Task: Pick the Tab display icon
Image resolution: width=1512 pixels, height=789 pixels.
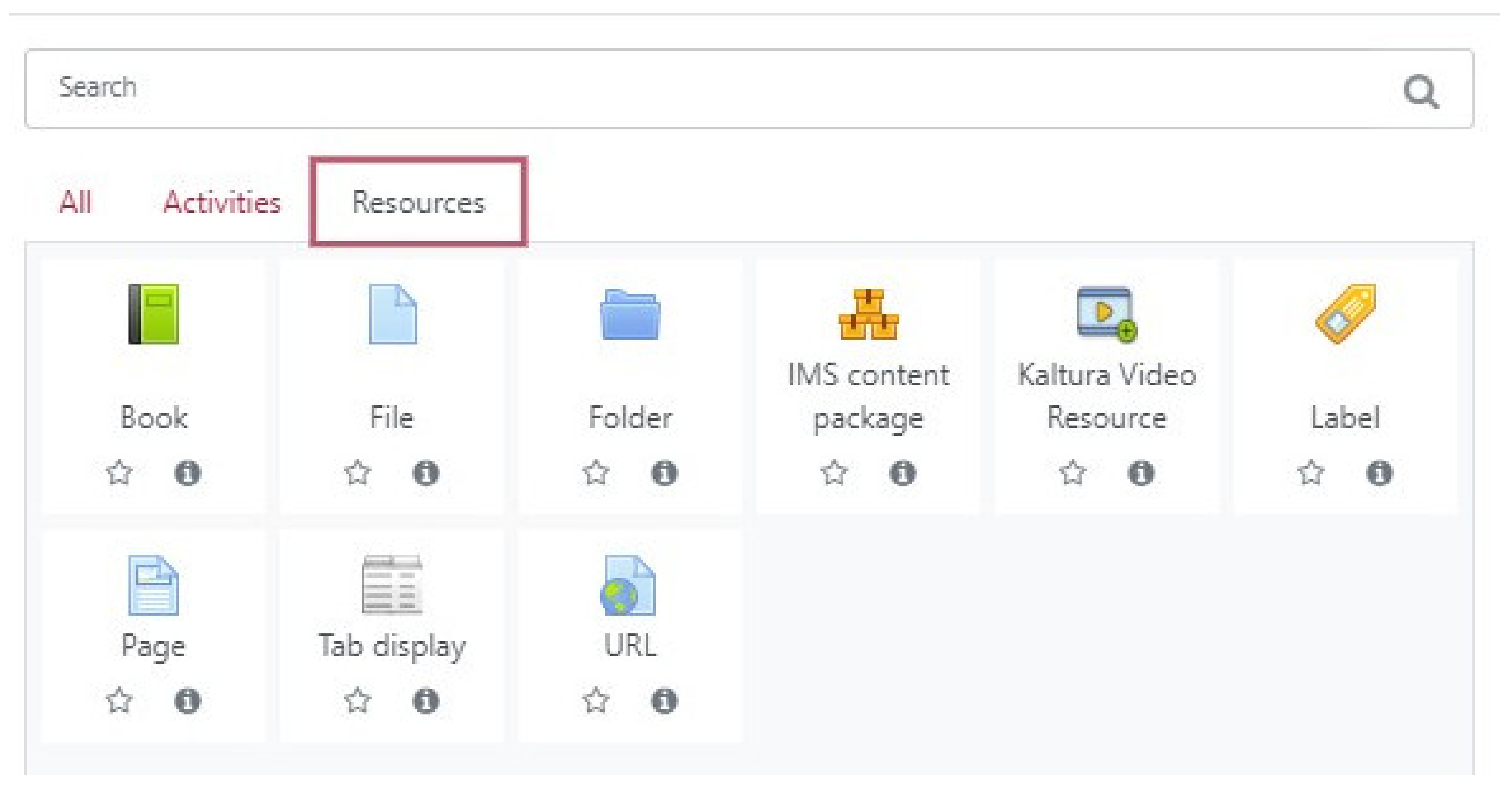Action: tap(392, 585)
